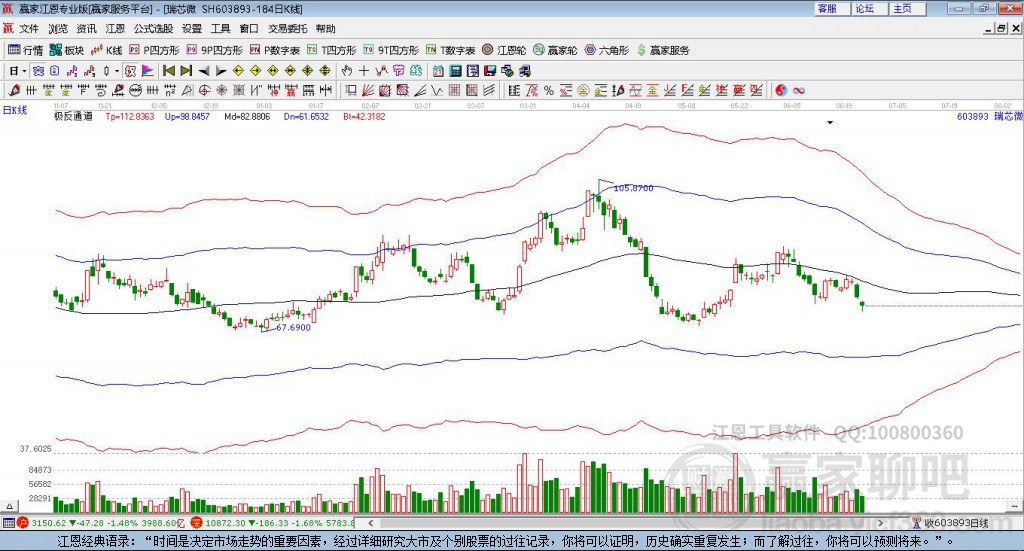The image size is (1024, 551).
Task: Open the P数字表 tool
Action: pyautogui.click(x=275, y=50)
